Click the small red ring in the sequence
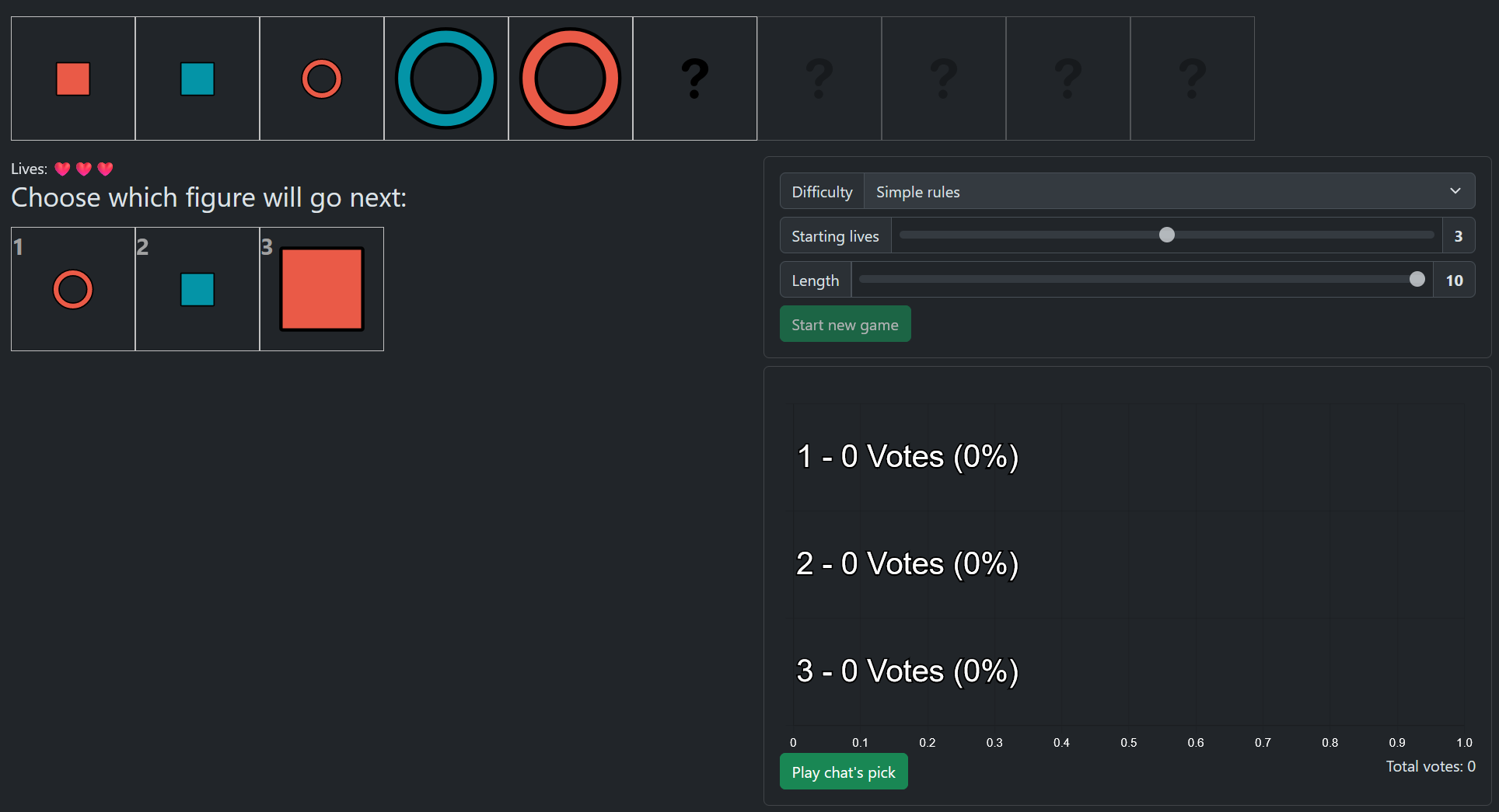 point(322,78)
